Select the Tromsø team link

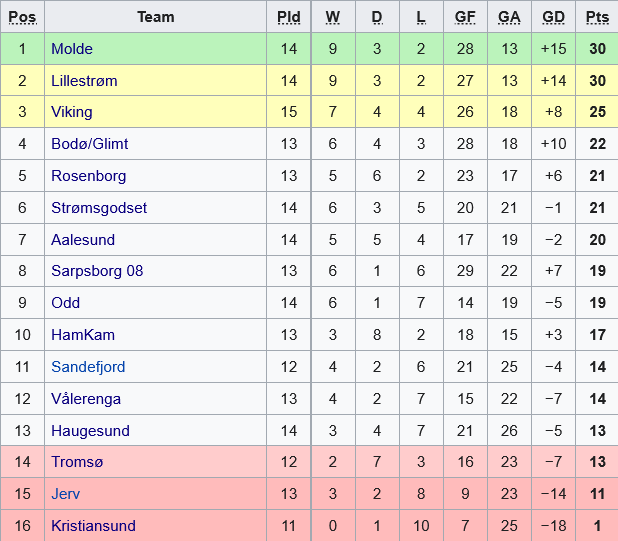[77, 462]
